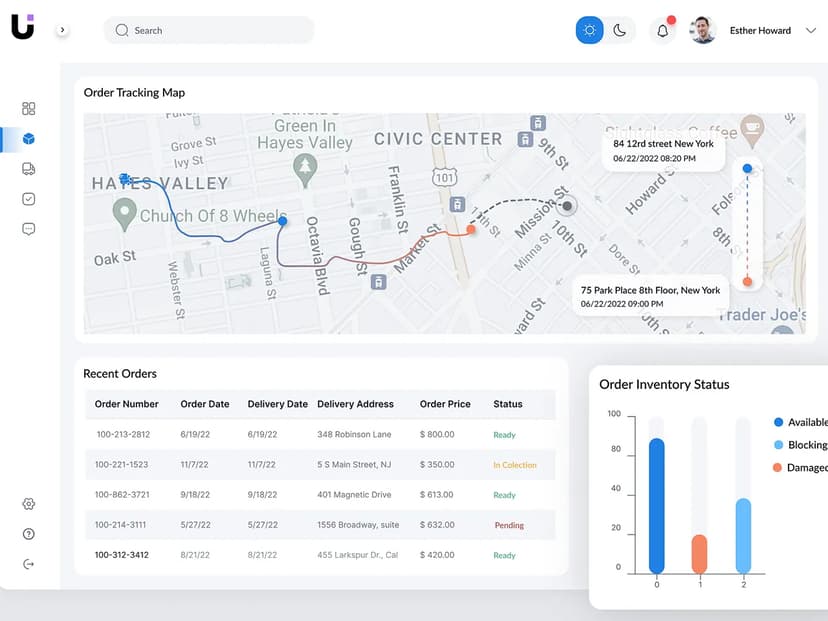This screenshot has height=621, width=828.
Task: Select order 100-312-3412
Action: pyautogui.click(x=121, y=555)
